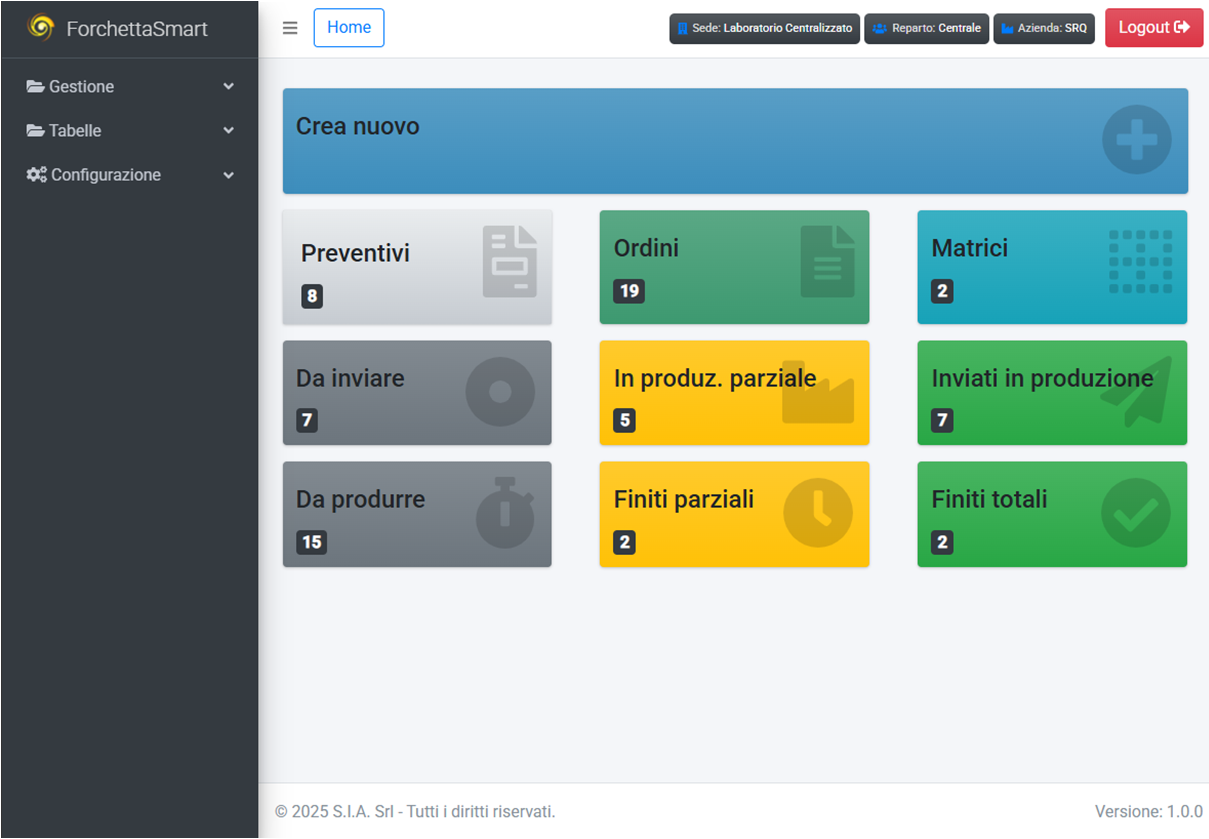Click the grid icon on Matrici card
This screenshot has height=839, width=1209.
(1140, 262)
